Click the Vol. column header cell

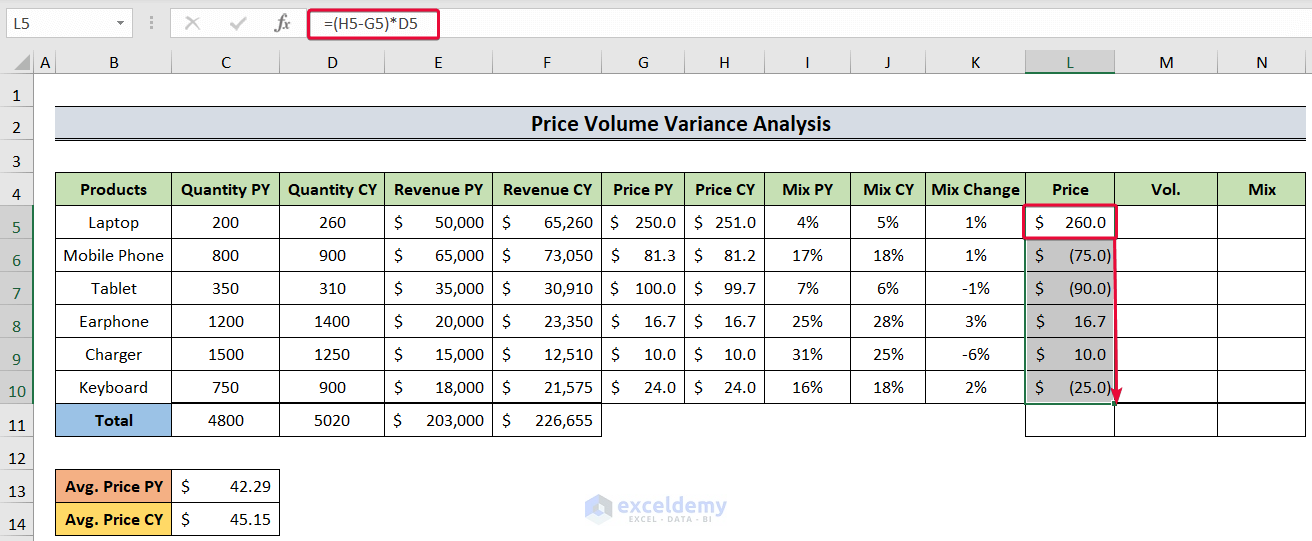tap(1166, 189)
